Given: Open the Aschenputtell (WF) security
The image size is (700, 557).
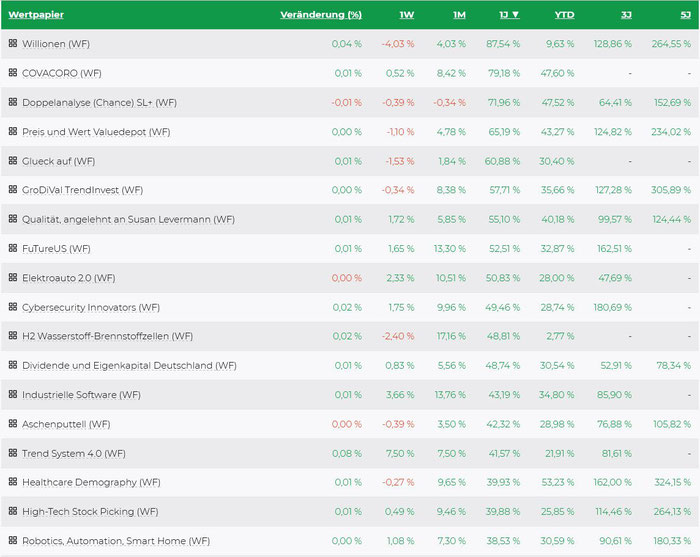Looking at the screenshot, I should point(66,424).
